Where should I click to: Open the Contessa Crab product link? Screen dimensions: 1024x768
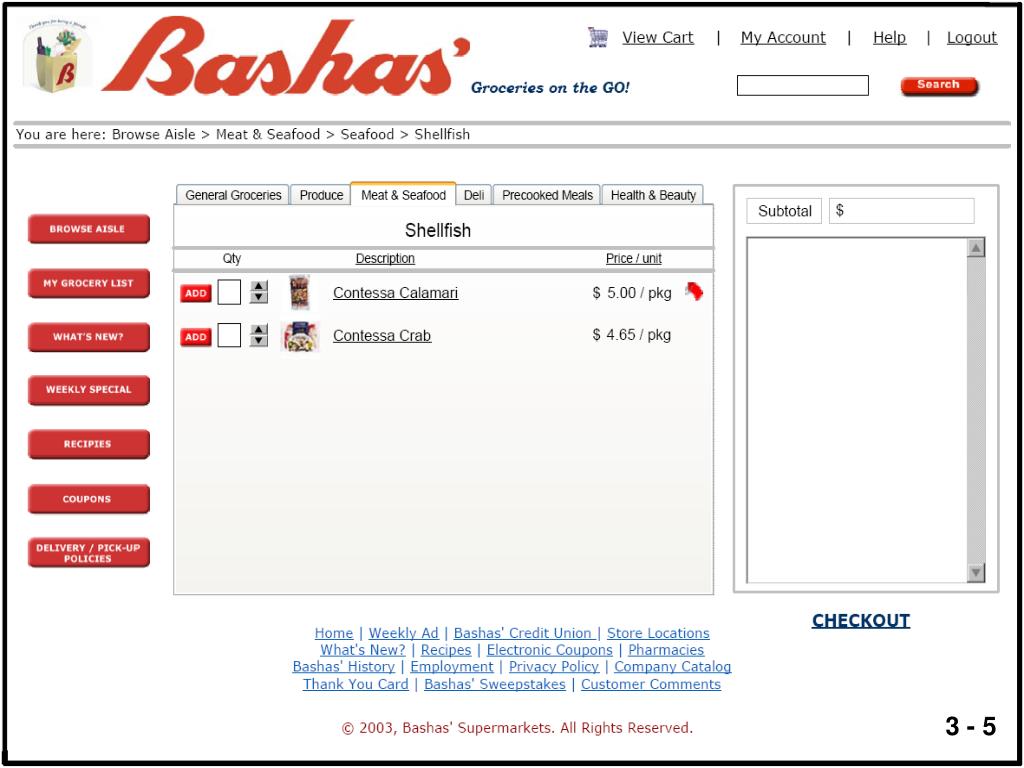tap(382, 336)
